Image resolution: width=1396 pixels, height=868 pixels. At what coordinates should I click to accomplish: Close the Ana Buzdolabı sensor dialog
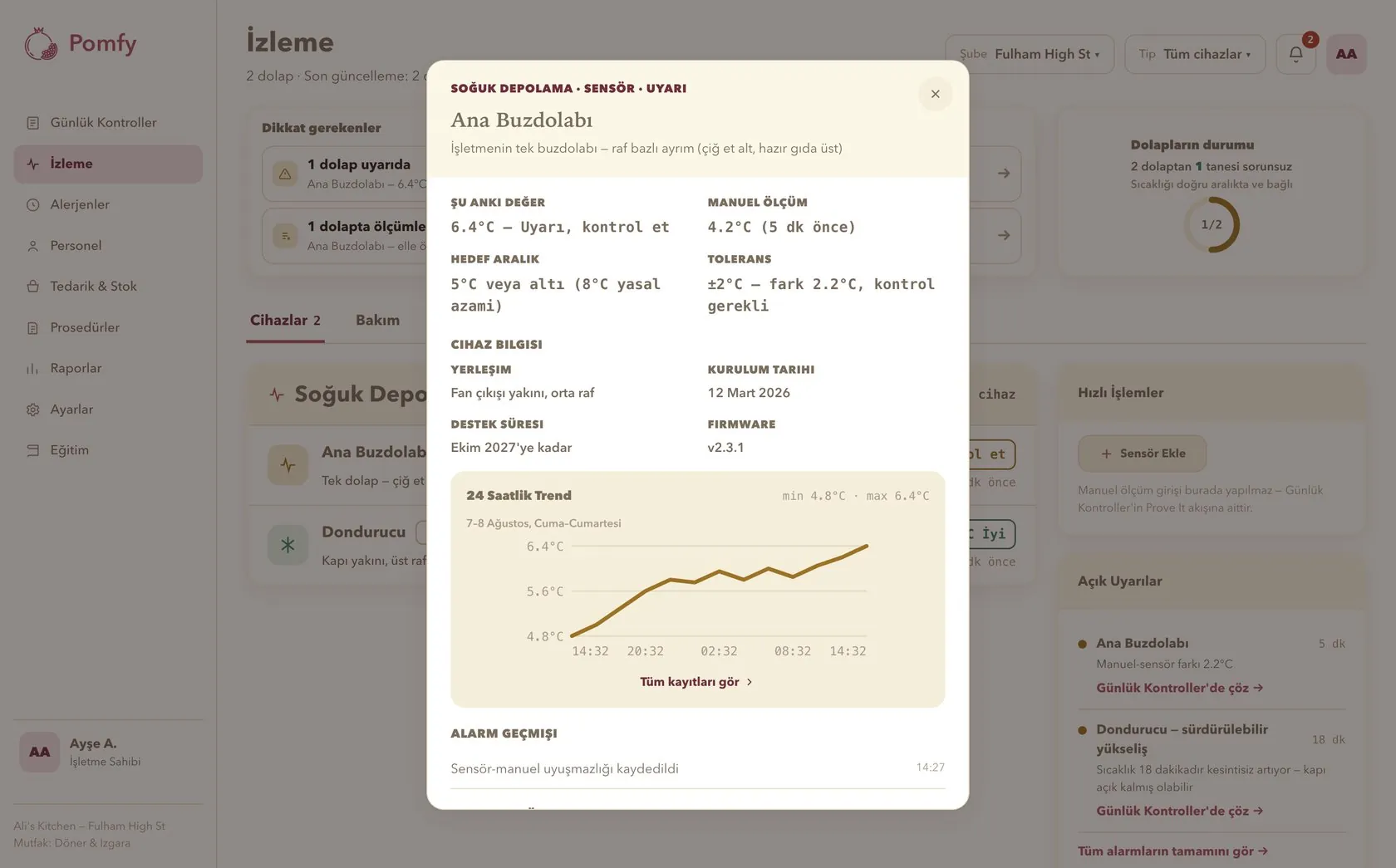pos(935,94)
